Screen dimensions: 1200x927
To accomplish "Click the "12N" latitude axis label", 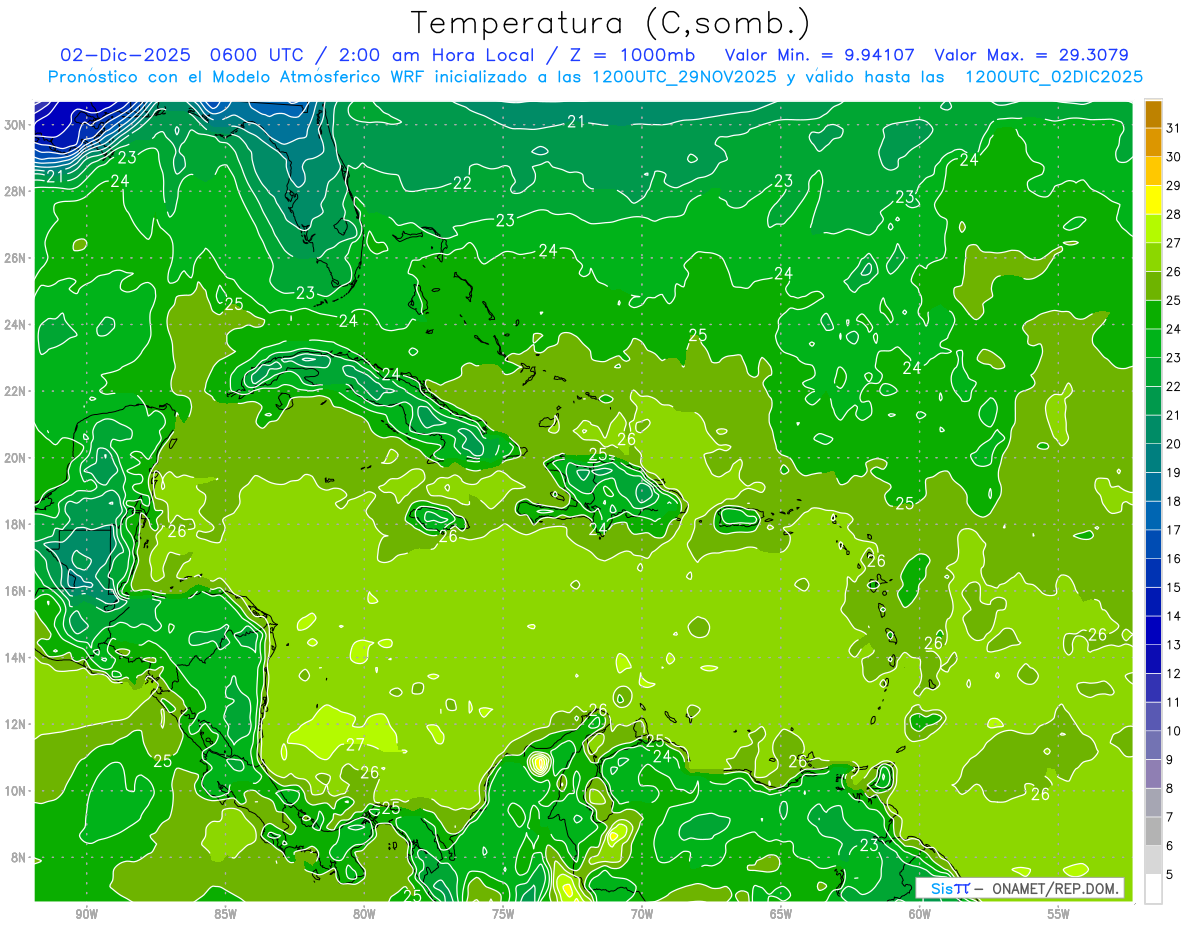I will point(17,724).
